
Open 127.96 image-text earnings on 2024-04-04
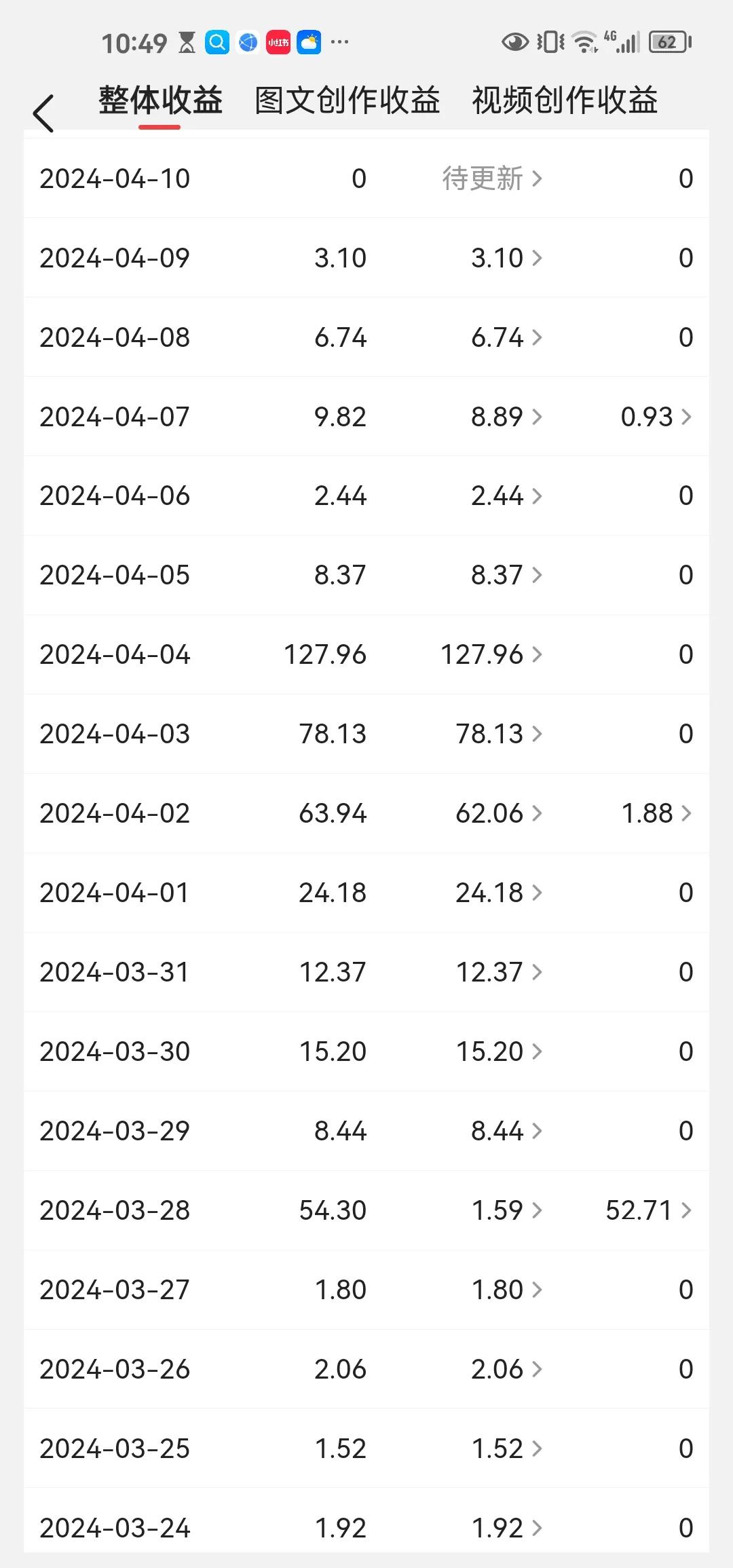pyautogui.click(x=491, y=655)
